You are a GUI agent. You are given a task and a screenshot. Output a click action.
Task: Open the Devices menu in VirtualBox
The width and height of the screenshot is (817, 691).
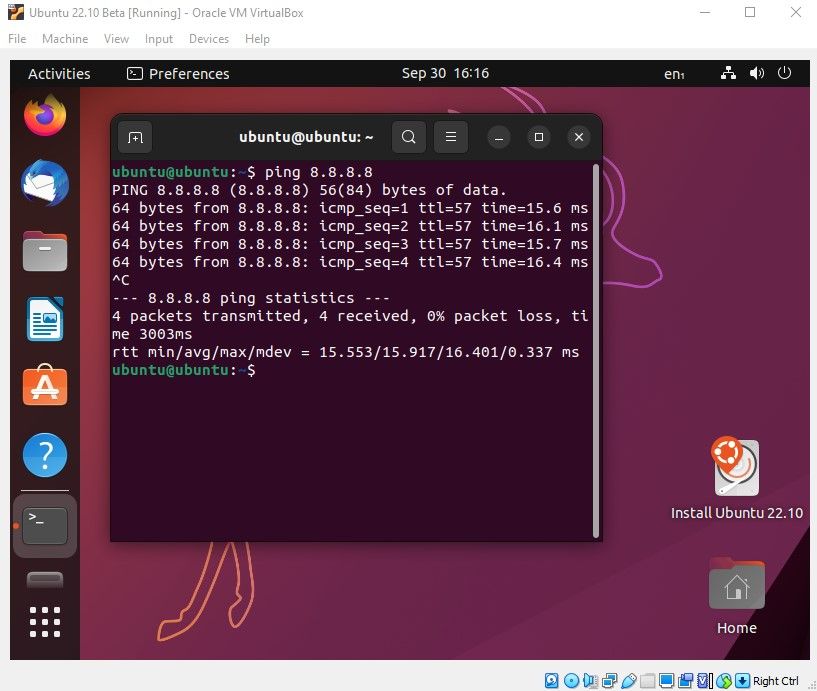pyautogui.click(x=208, y=39)
